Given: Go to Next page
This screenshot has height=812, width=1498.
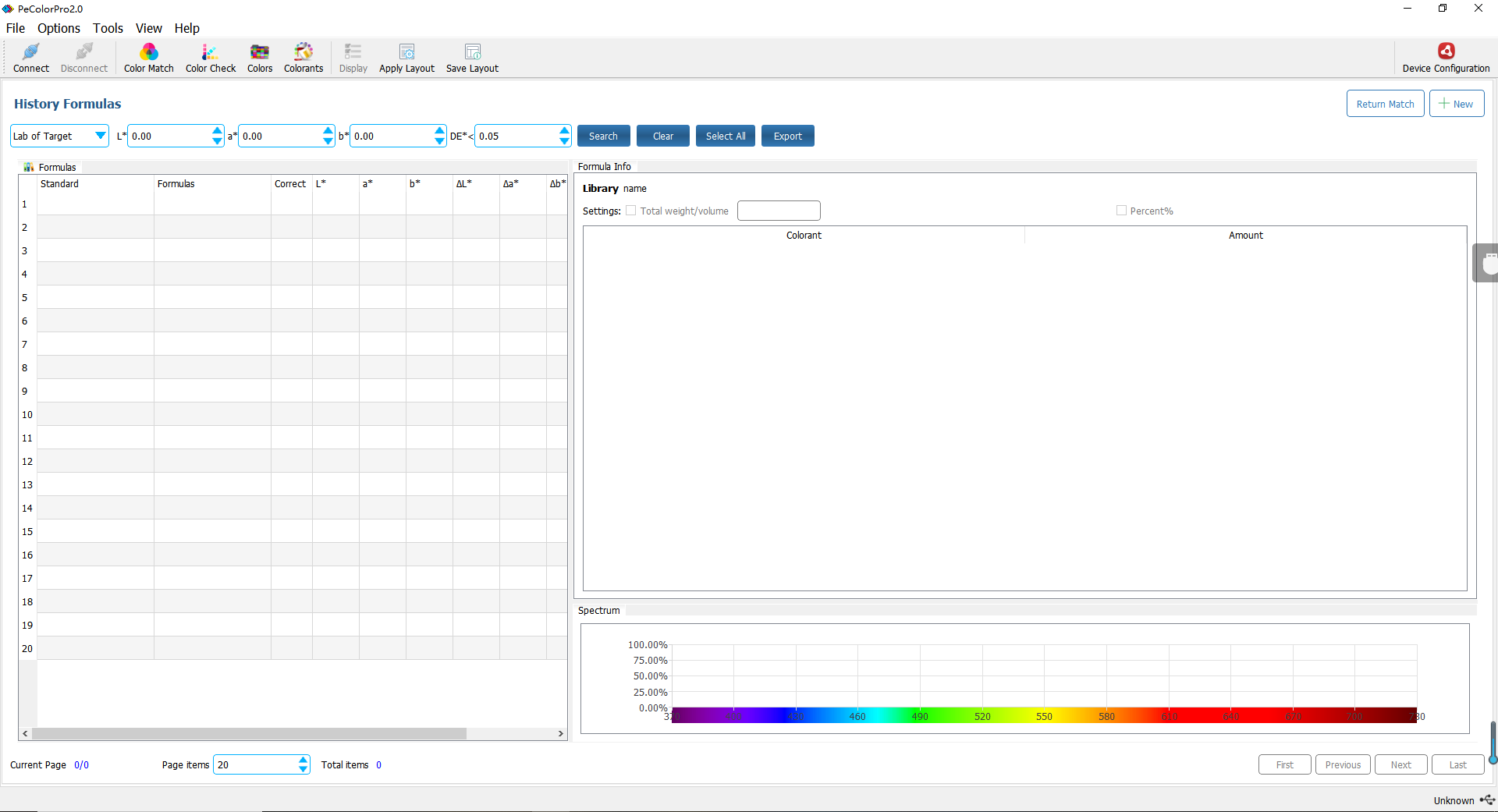Looking at the screenshot, I should click(1401, 765).
